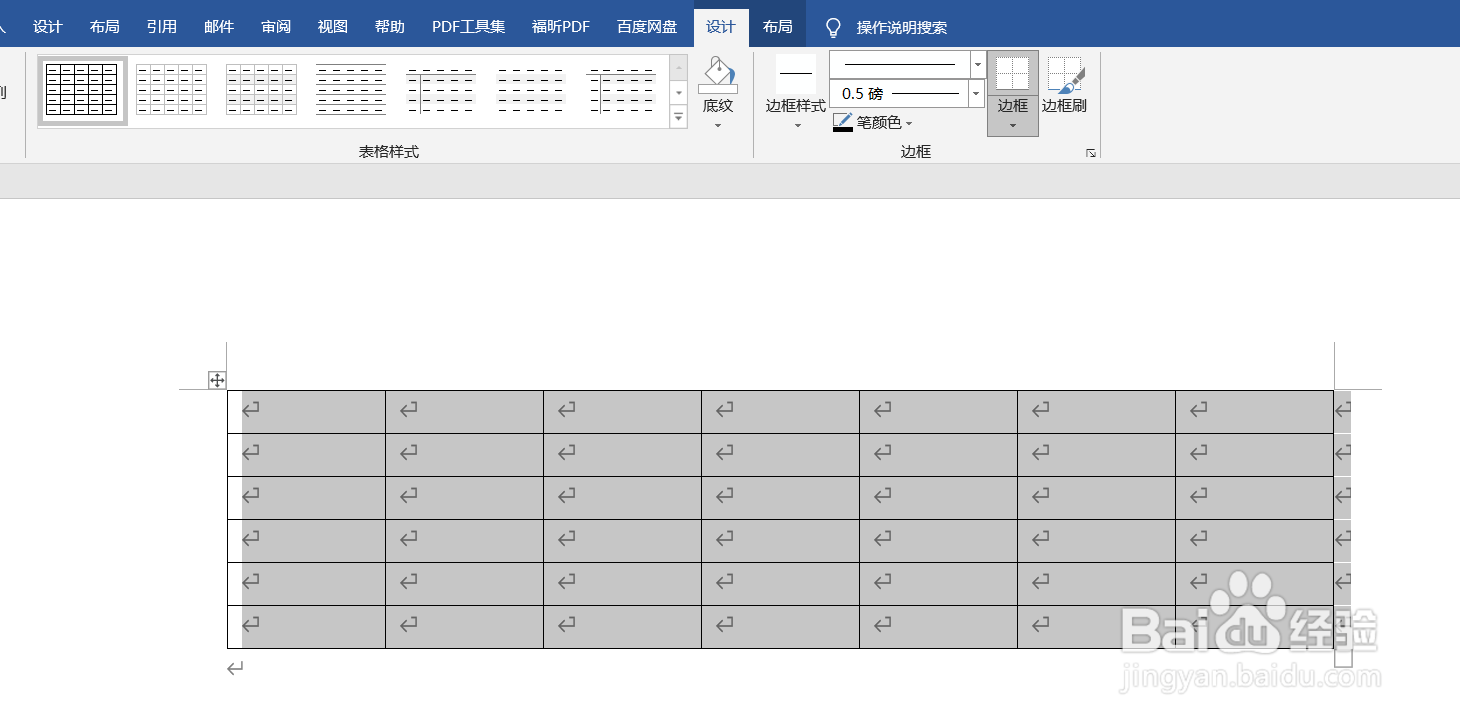1460x726 pixels.
Task: Select the first plain table style thumbnail
Action: point(82,89)
